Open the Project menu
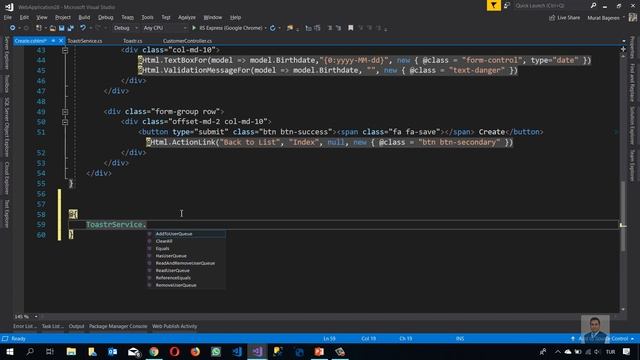Image resolution: width=640 pixels, height=360 pixels. coord(62,18)
